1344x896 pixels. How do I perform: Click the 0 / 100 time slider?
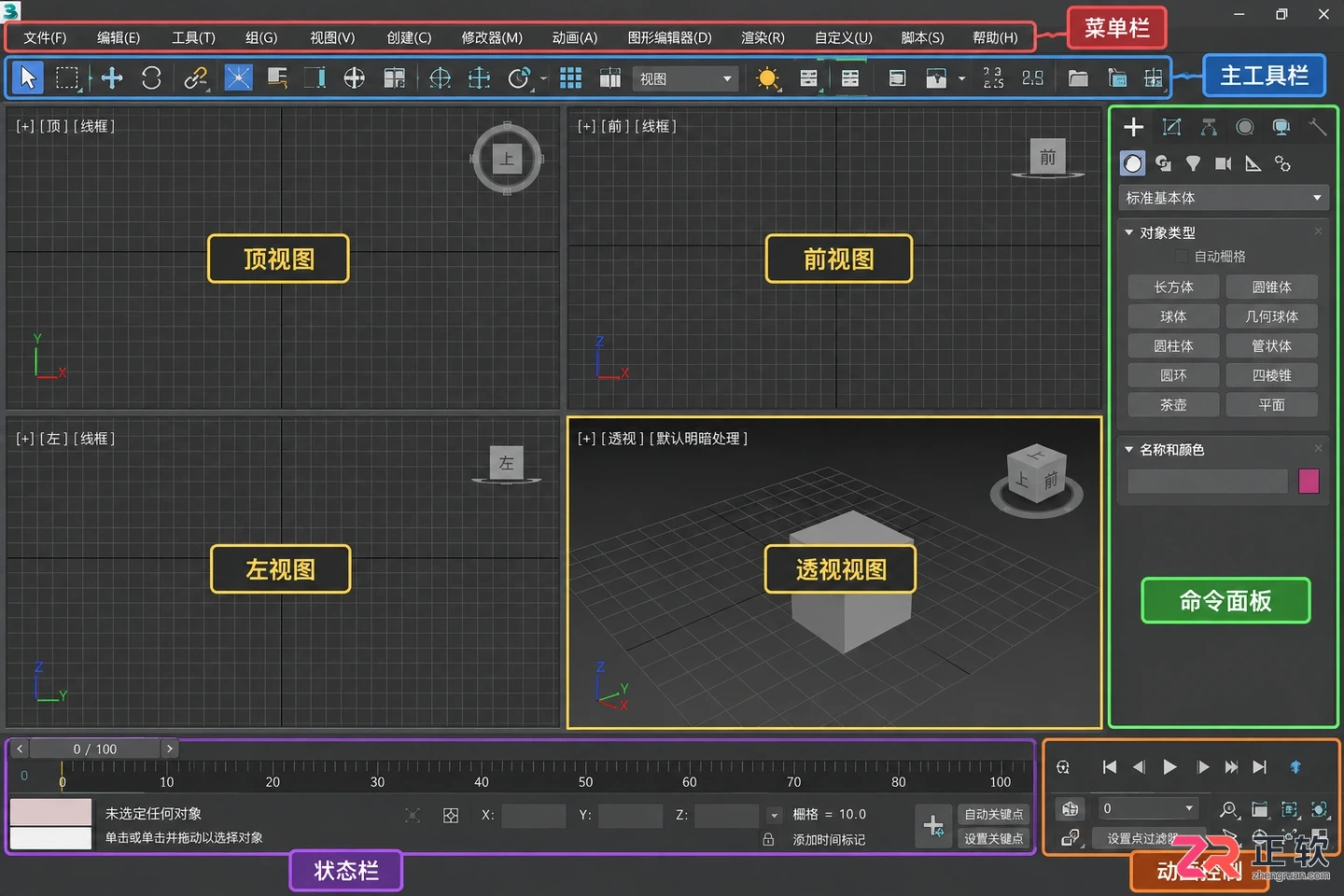coord(95,749)
